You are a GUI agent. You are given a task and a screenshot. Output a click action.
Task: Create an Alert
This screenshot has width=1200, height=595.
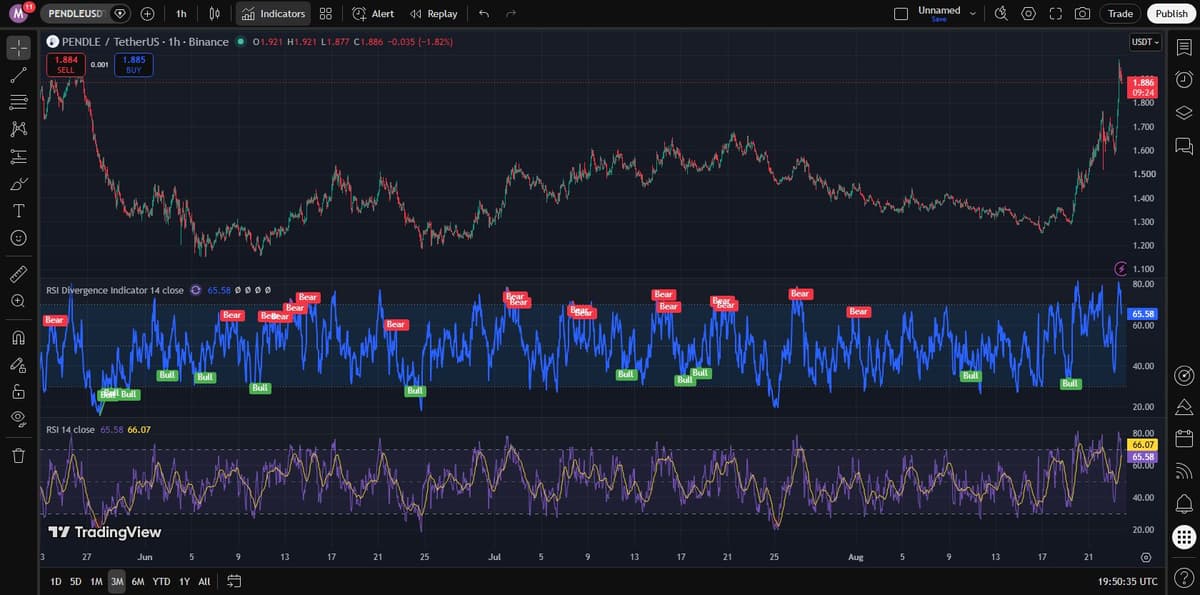[x=373, y=14]
